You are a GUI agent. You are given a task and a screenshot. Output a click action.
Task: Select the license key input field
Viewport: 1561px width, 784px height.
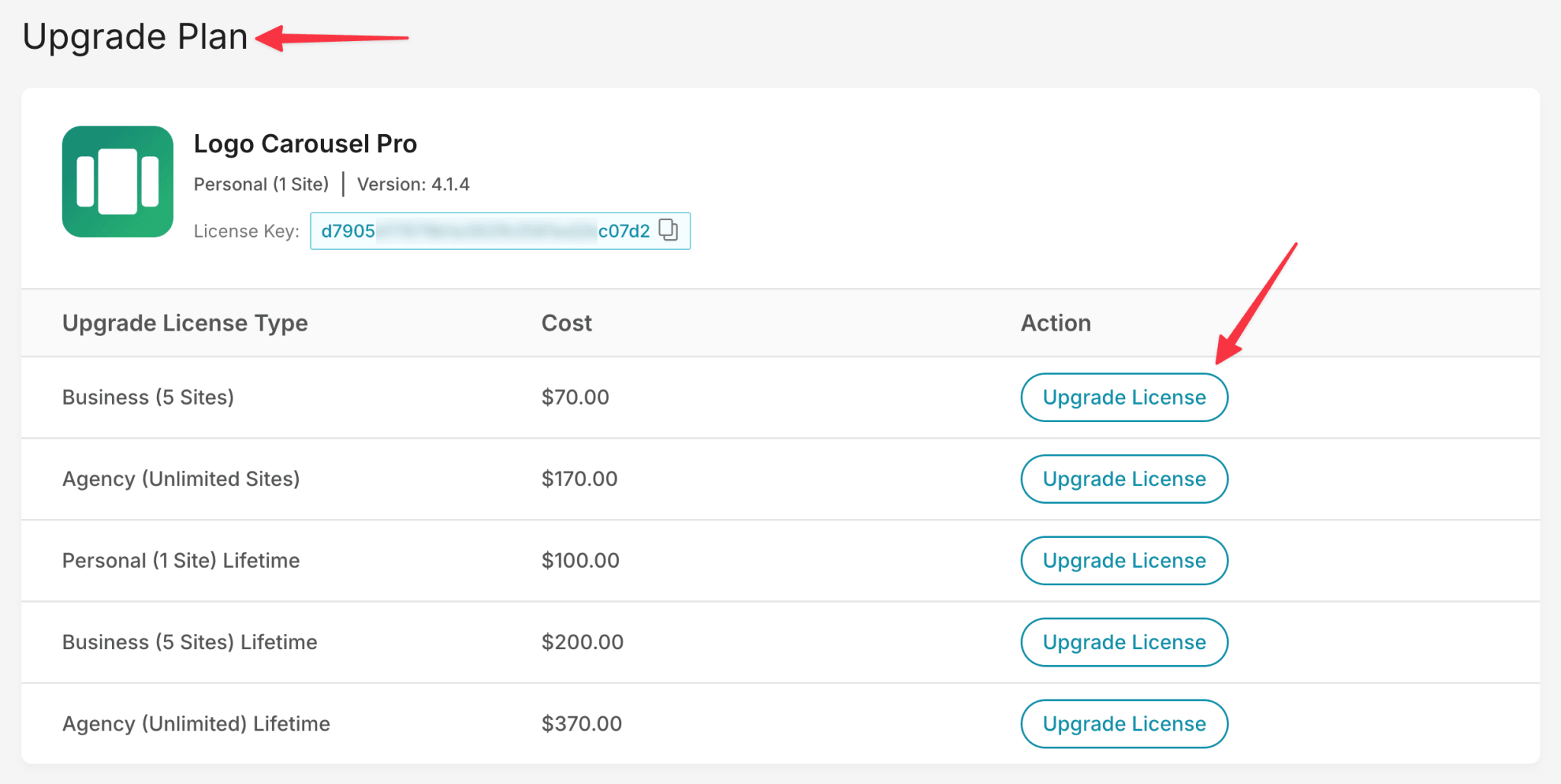488,230
